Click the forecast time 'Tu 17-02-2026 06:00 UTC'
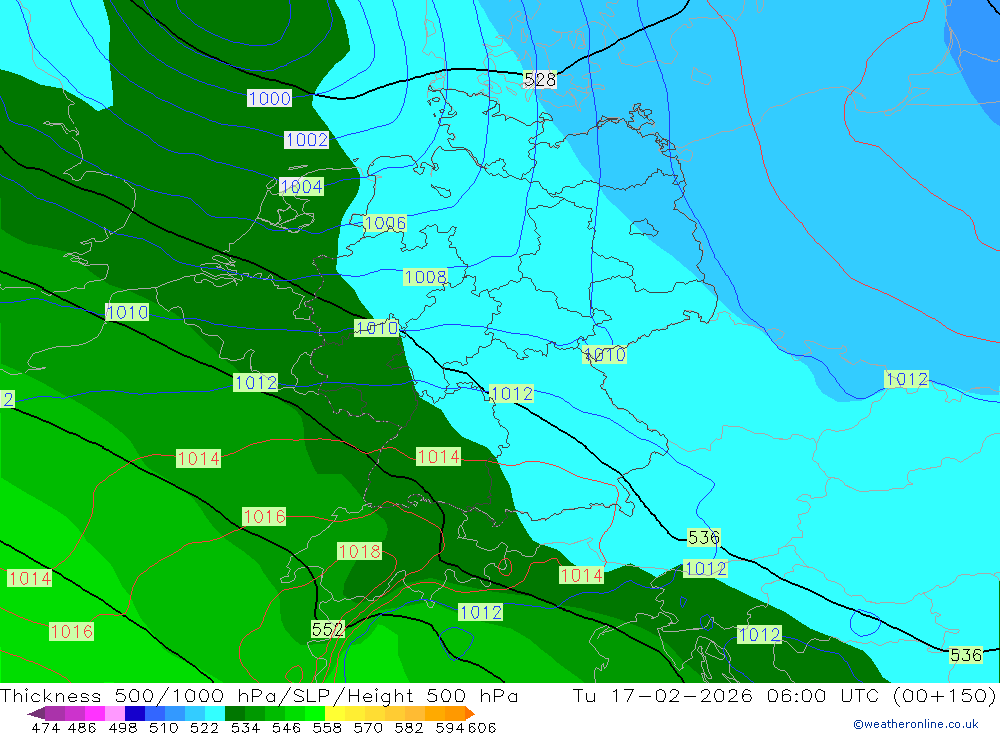The image size is (1000, 733). (726, 695)
